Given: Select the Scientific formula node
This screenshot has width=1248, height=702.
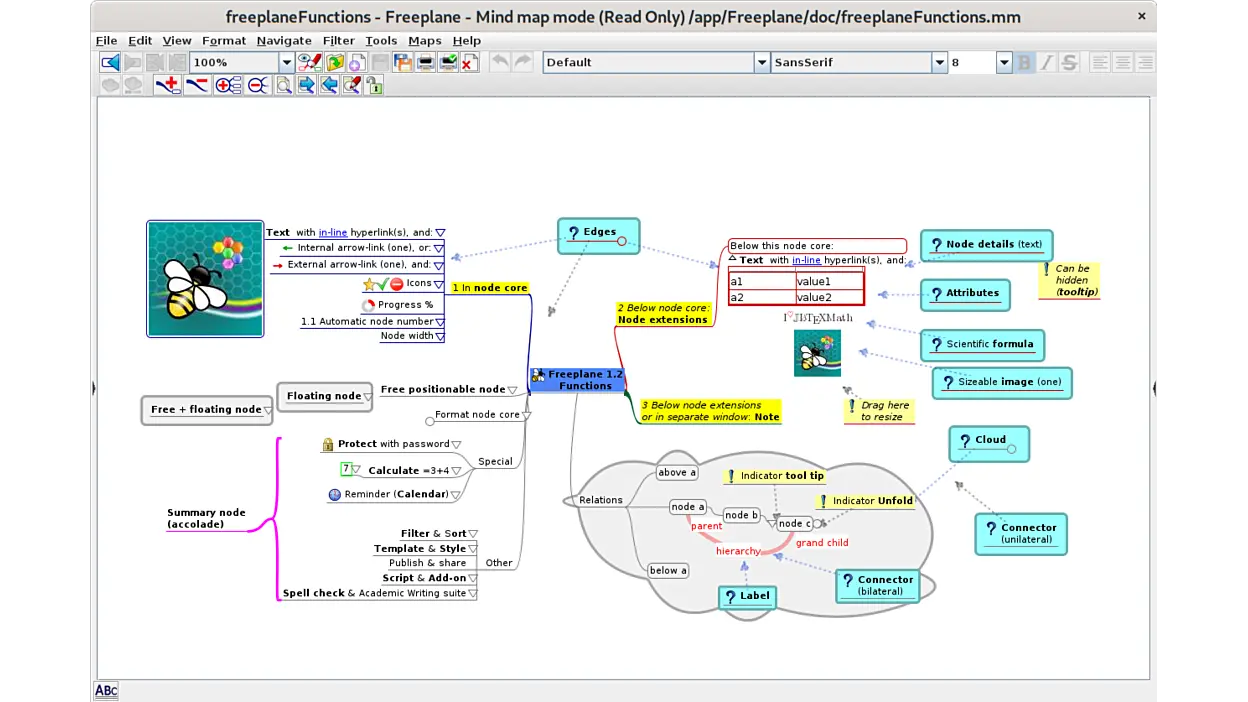Looking at the screenshot, I should click(982, 344).
